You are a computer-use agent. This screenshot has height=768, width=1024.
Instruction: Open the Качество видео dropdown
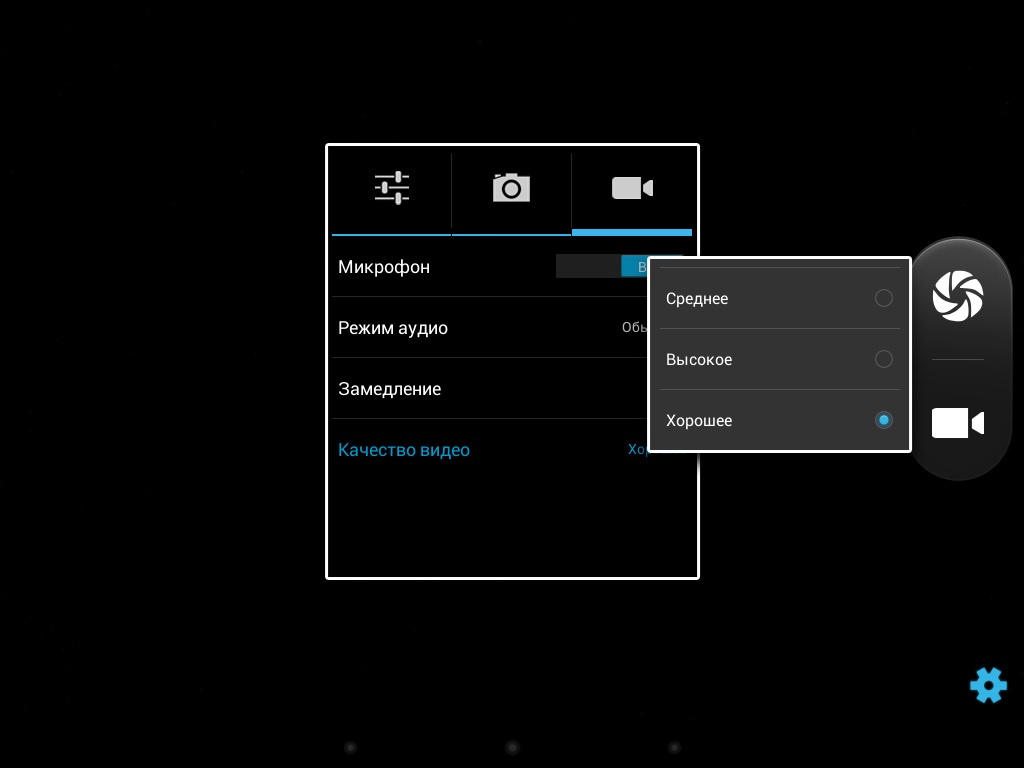click(x=404, y=450)
